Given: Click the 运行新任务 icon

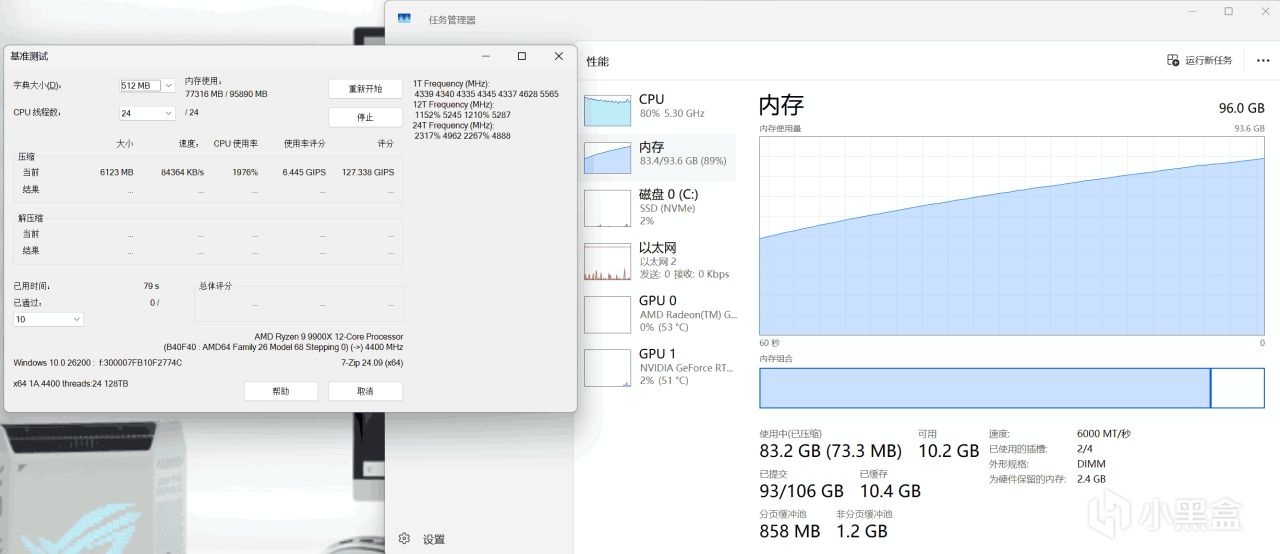Looking at the screenshot, I should [x=1173, y=60].
